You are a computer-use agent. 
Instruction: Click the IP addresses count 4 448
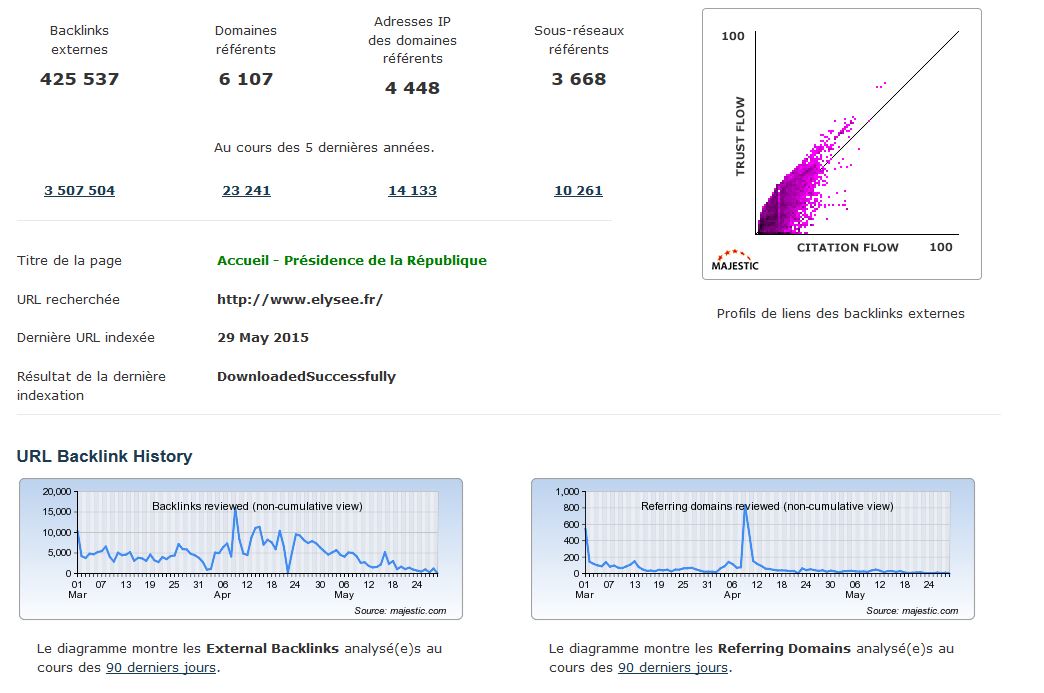[x=412, y=88]
